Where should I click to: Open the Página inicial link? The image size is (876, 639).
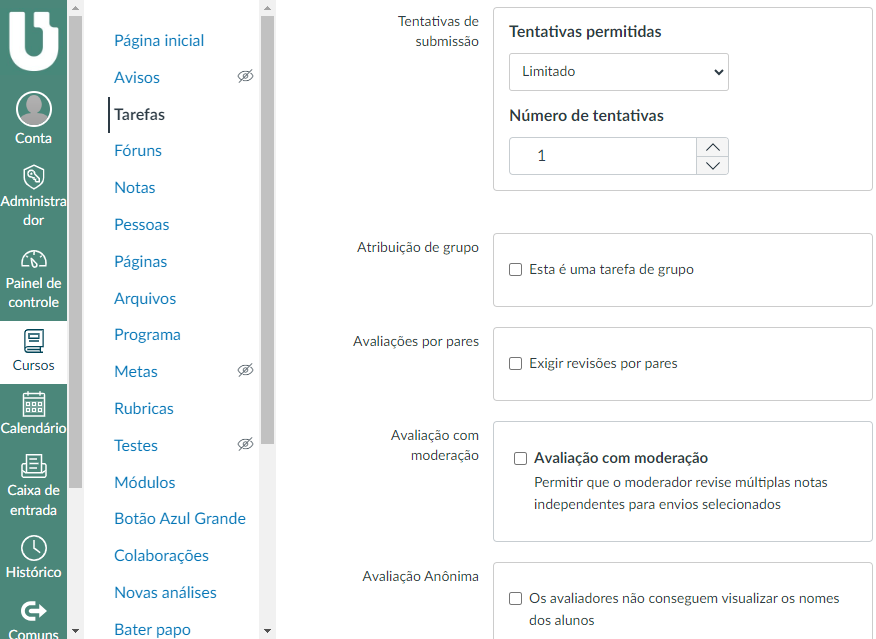159,41
